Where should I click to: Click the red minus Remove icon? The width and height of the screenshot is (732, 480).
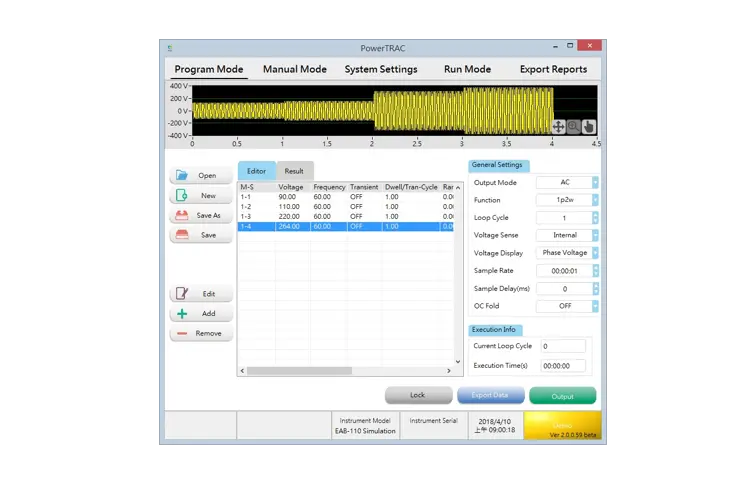tap(182, 333)
